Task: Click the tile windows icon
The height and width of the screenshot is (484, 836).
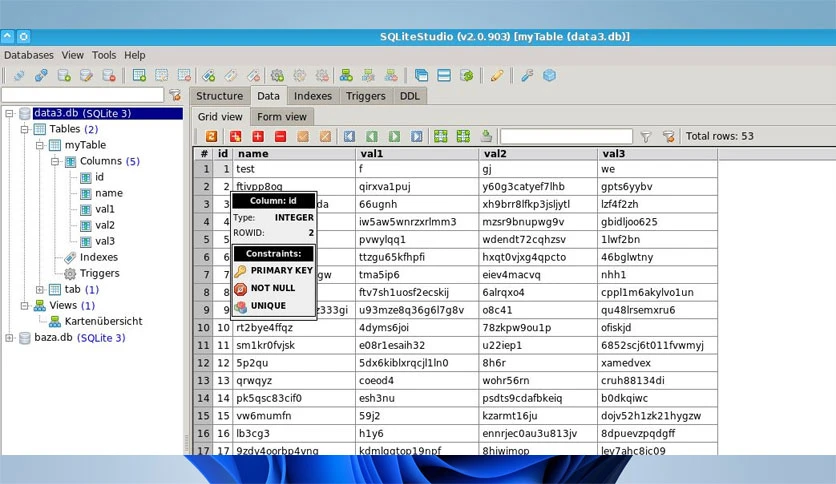Action: click(x=444, y=76)
